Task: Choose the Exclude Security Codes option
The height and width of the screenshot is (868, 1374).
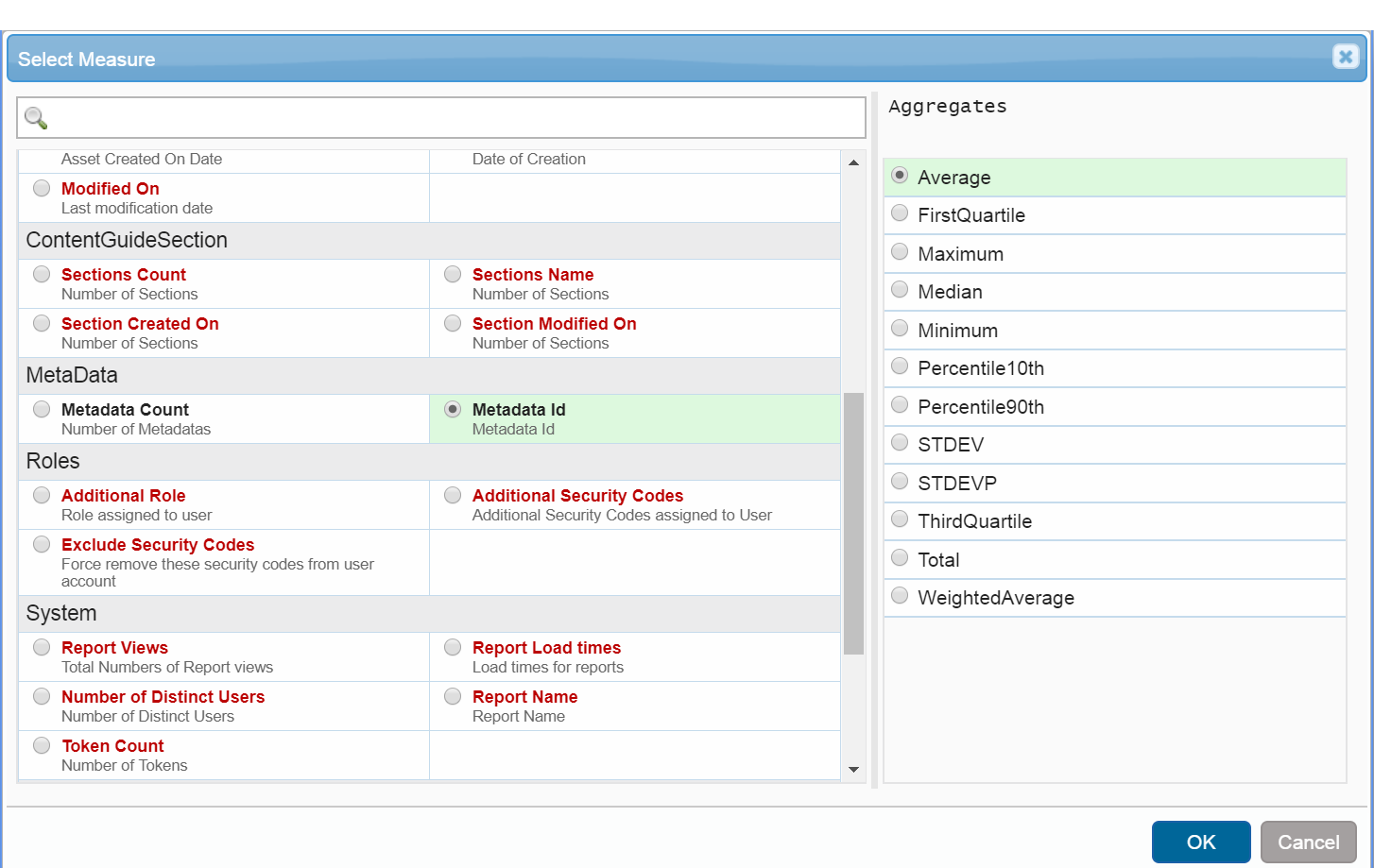Action: 42,544
